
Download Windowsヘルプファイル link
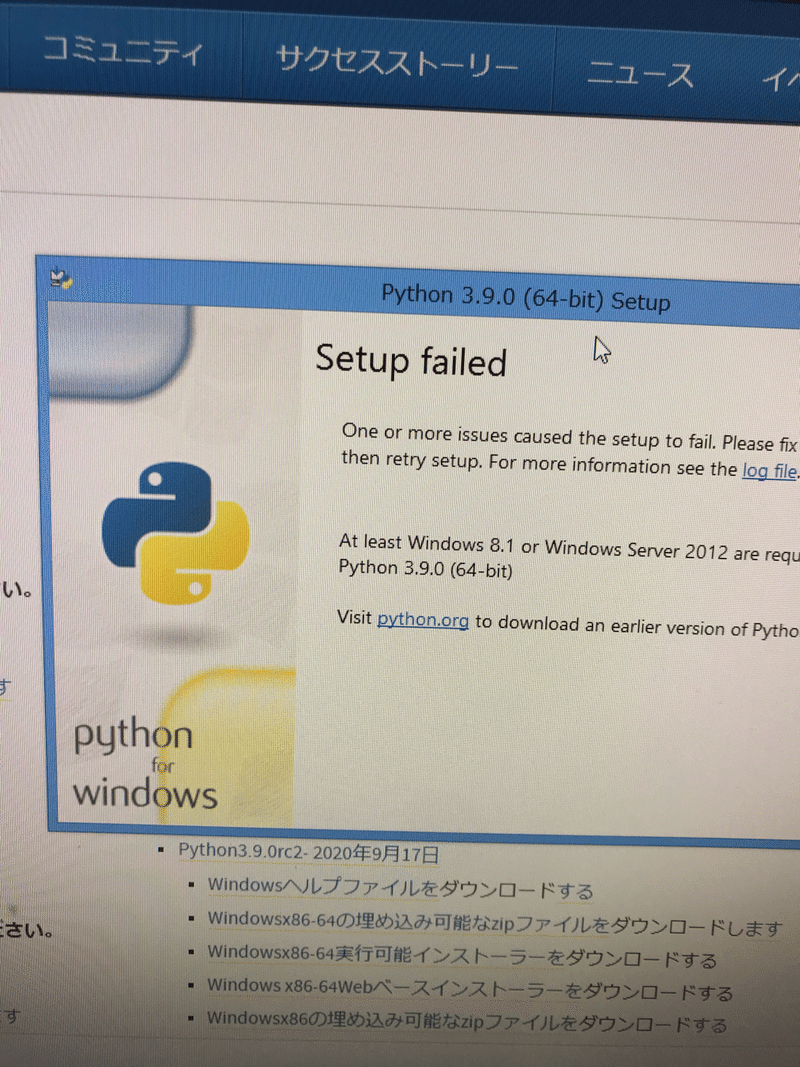tap(400, 887)
